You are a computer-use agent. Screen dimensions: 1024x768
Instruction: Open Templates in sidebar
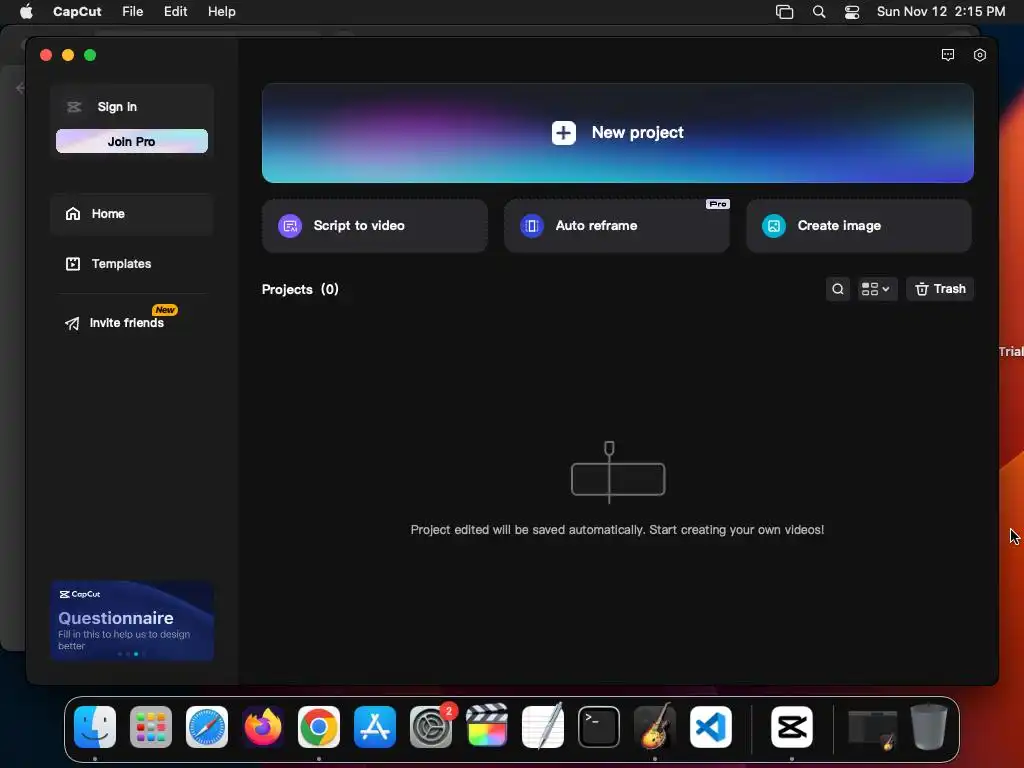tap(132, 264)
